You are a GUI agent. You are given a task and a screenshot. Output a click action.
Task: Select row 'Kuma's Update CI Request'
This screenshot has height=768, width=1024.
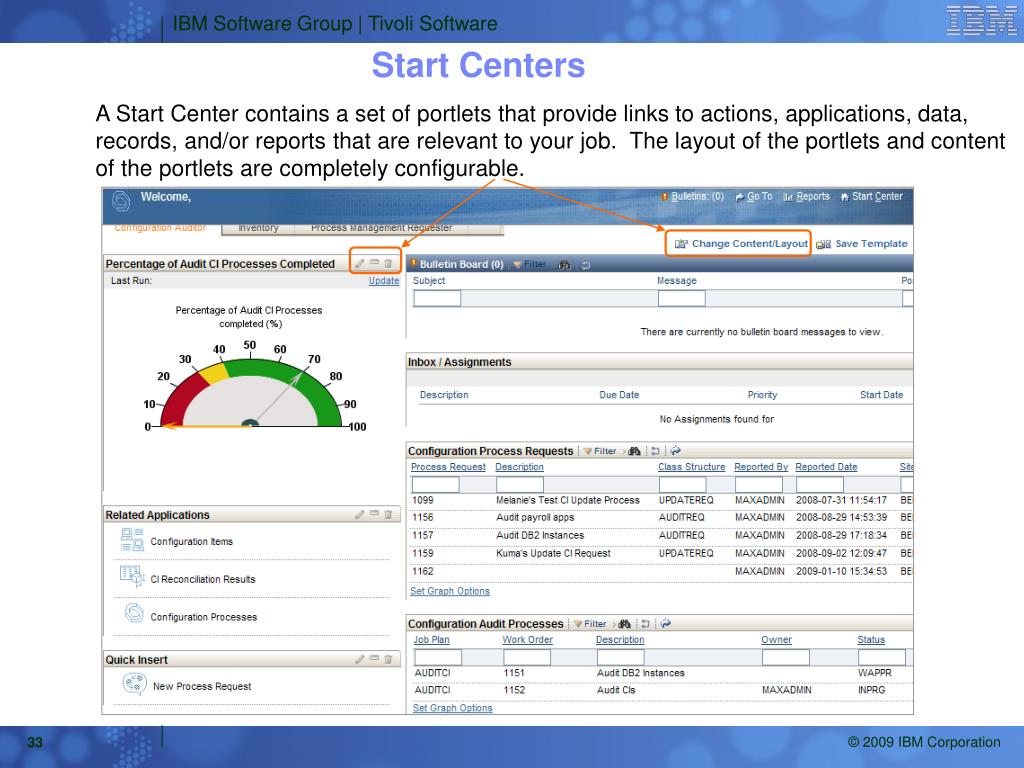(660, 553)
